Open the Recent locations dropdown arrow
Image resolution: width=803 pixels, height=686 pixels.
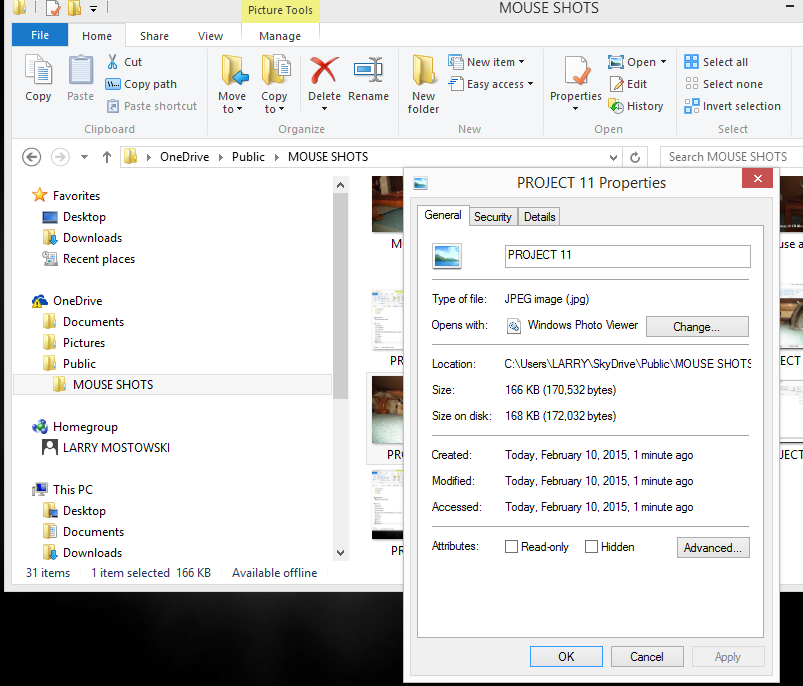pyautogui.click(x=84, y=157)
